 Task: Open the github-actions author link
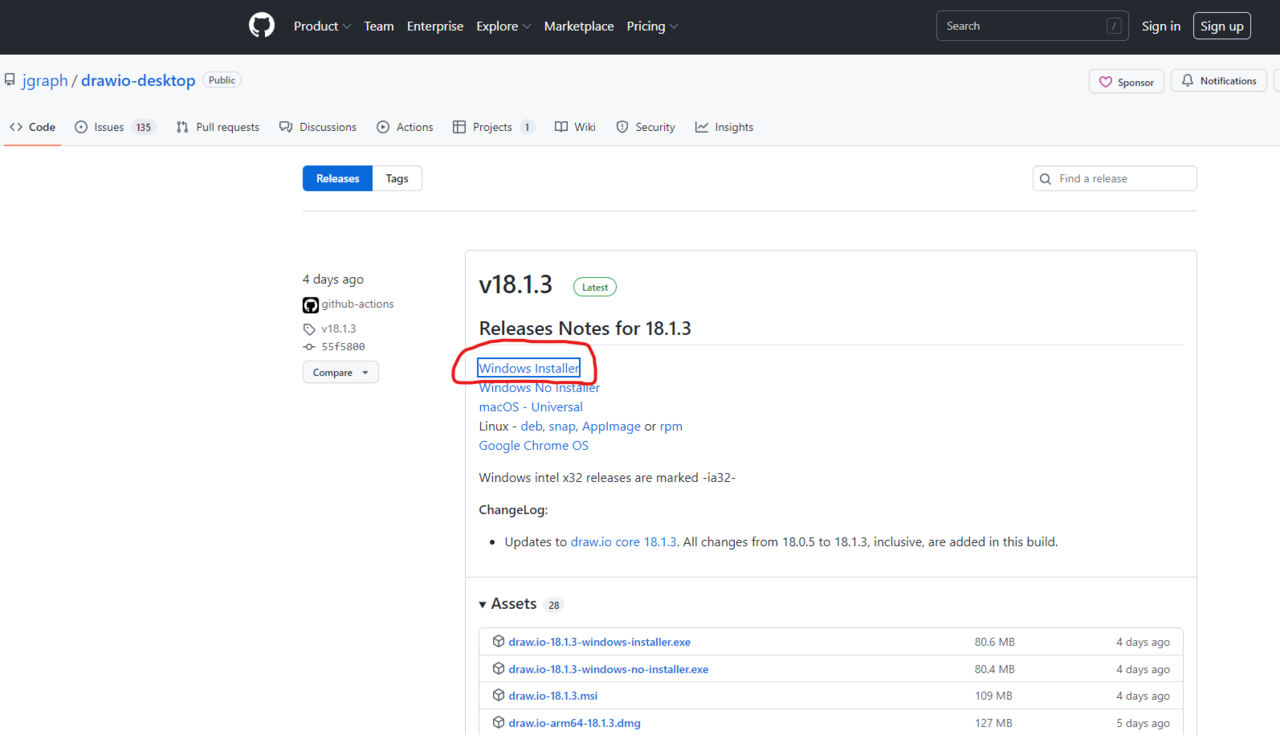(358, 304)
